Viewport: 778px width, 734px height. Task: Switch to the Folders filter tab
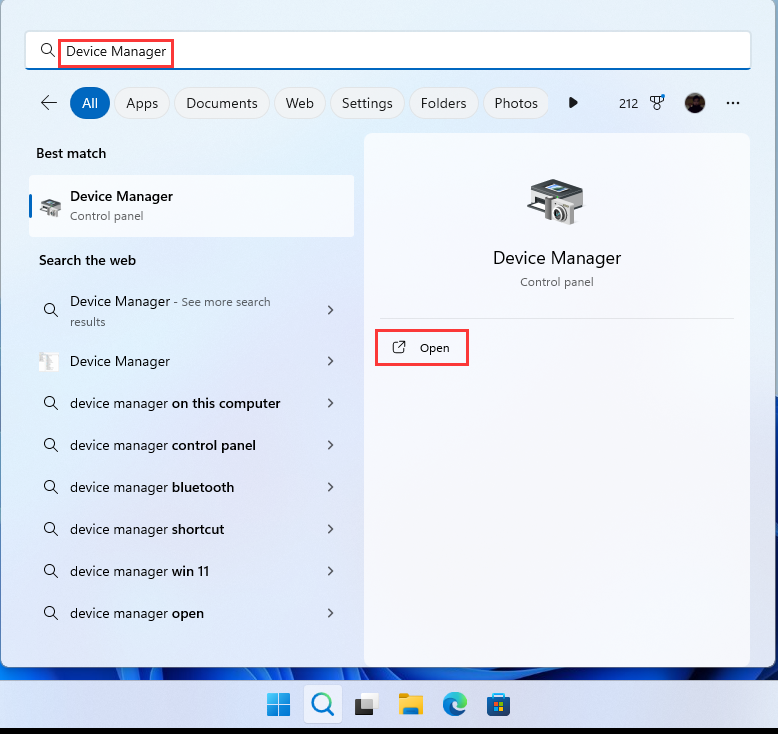[x=444, y=103]
